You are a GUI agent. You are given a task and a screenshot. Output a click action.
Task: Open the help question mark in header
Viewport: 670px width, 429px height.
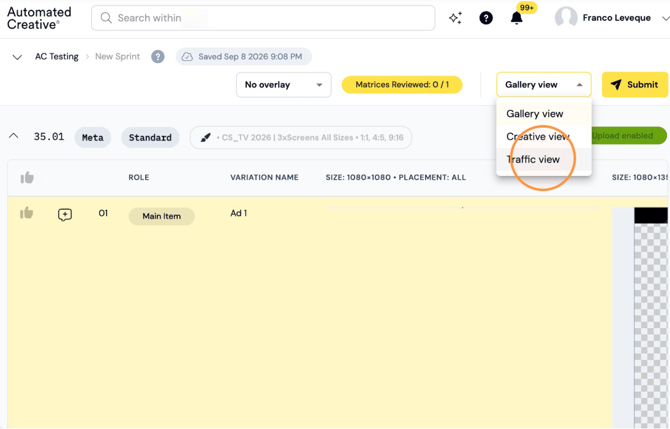pyautogui.click(x=486, y=18)
